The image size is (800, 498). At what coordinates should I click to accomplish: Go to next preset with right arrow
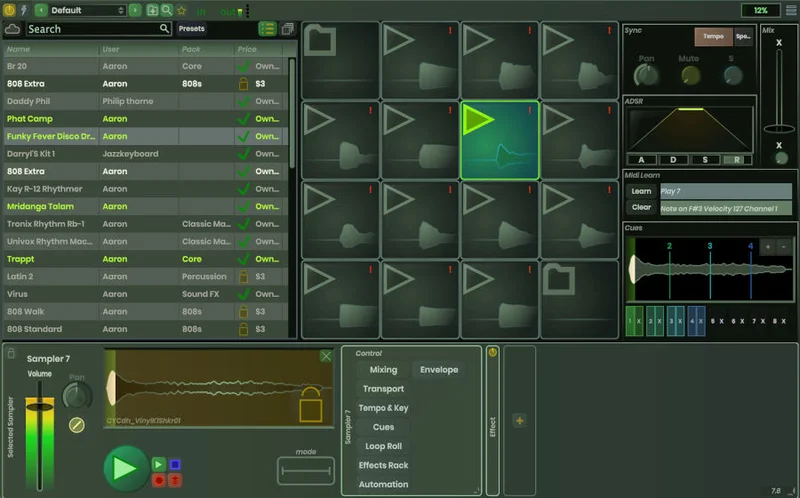pos(135,10)
